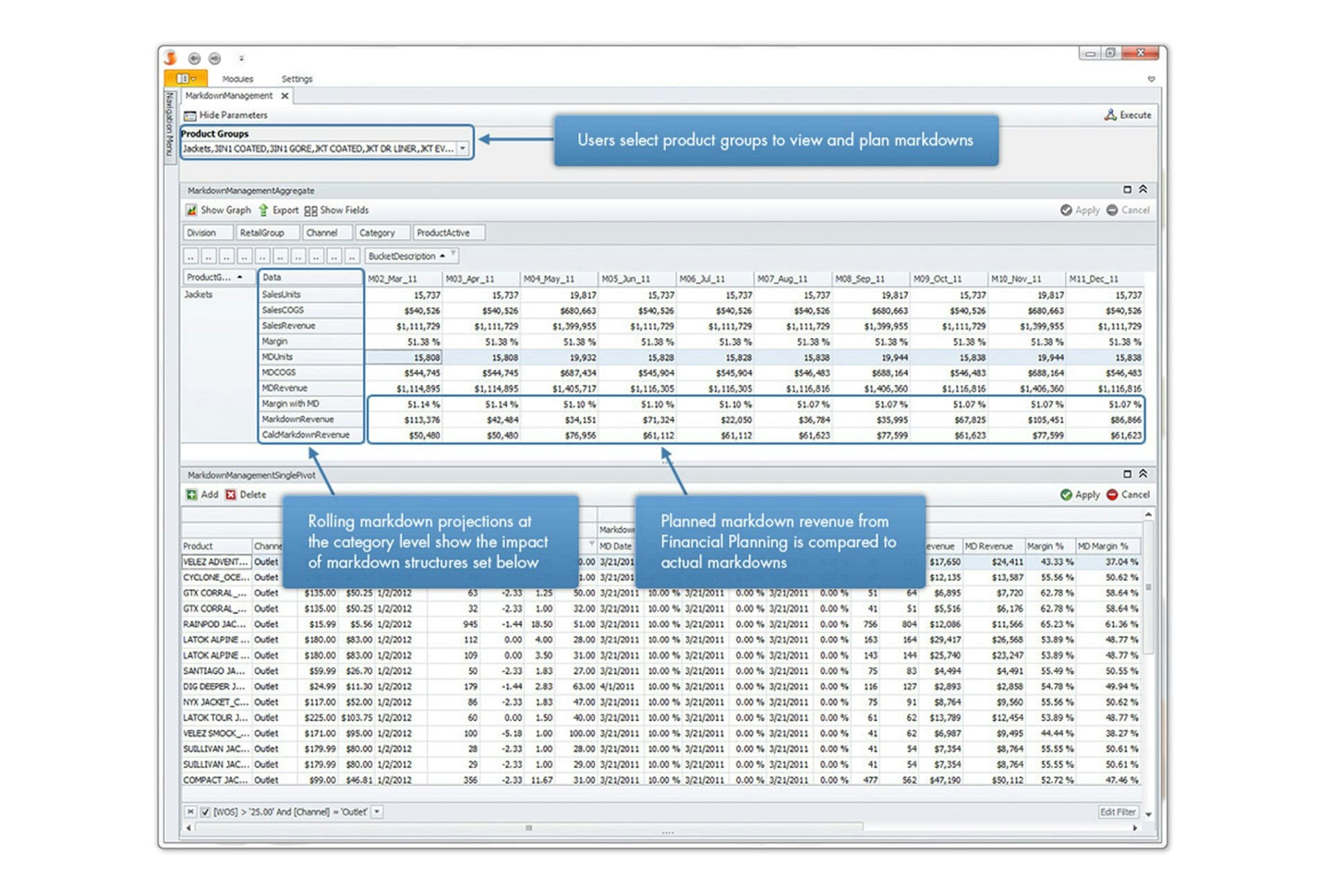Image resolution: width=1330 pixels, height=896 pixels.
Task: Click the Delete record button
Action: pyautogui.click(x=246, y=494)
